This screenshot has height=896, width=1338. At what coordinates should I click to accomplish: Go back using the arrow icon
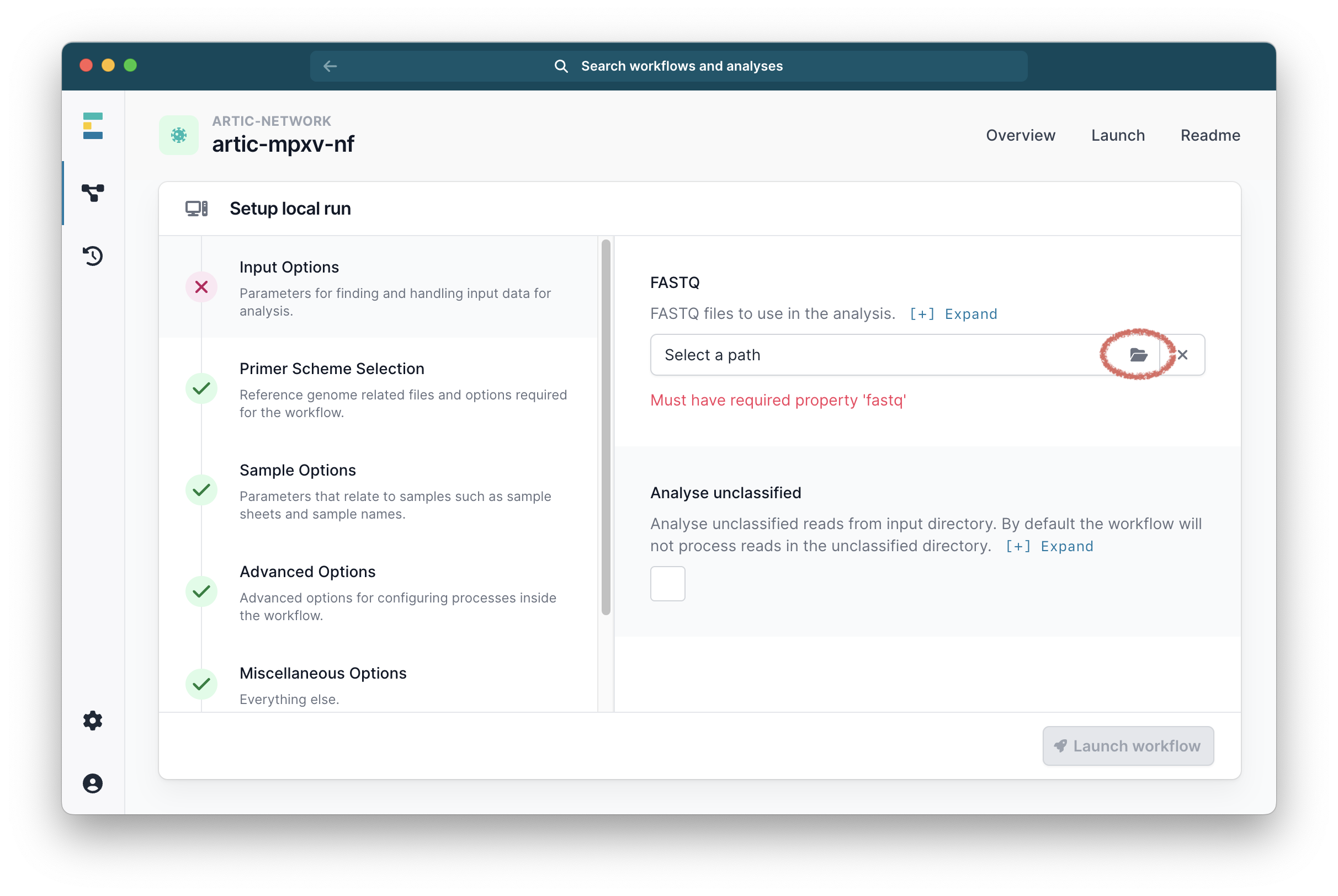click(330, 66)
